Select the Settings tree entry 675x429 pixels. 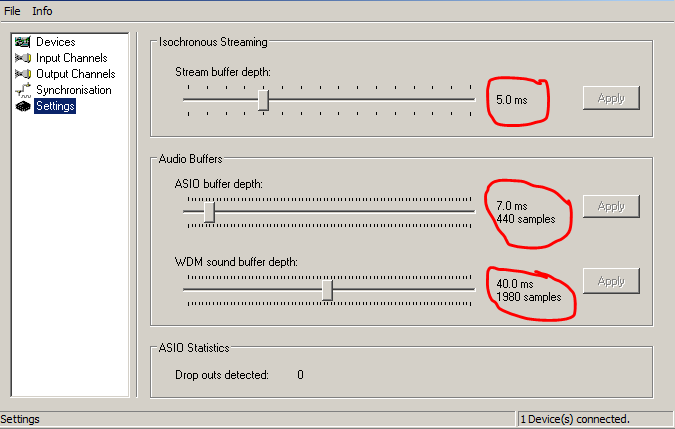coord(55,106)
